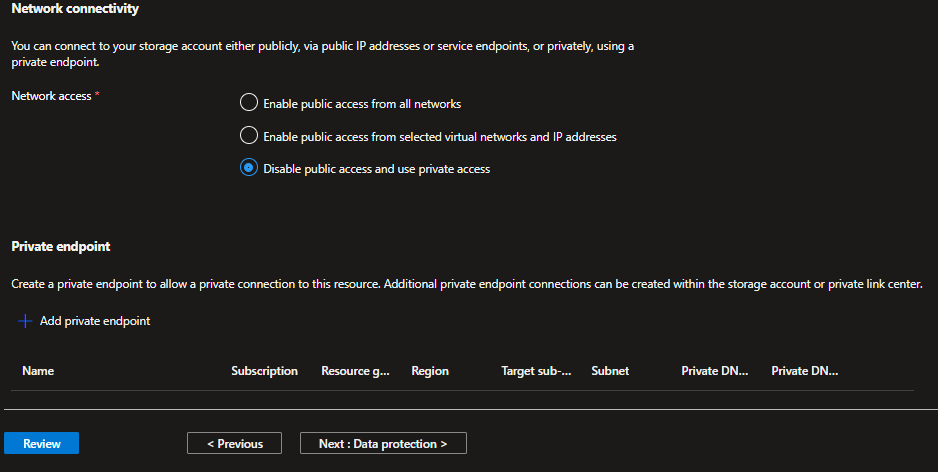The height and width of the screenshot is (472, 938).
Task: Click the truncated Resource group column header
Action: pos(355,371)
